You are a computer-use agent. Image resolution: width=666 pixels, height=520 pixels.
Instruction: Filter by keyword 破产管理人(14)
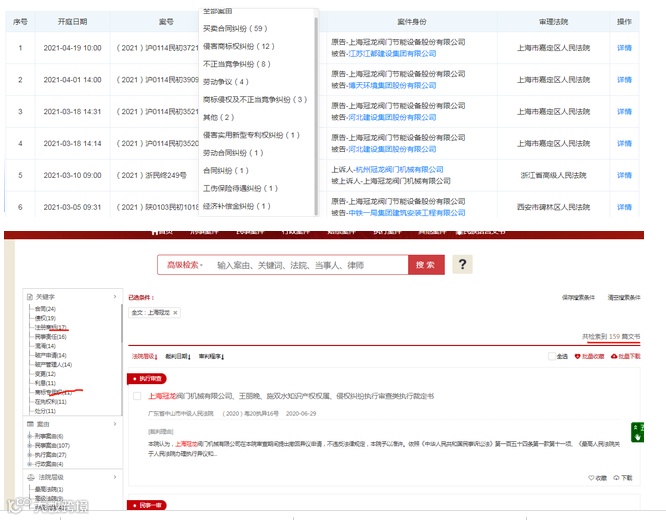pyautogui.click(x=53, y=365)
